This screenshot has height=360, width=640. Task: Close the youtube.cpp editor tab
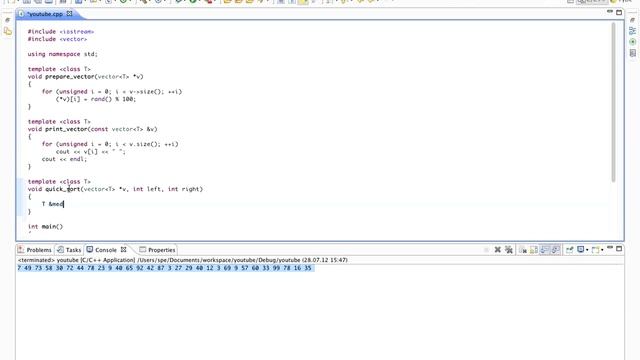point(70,13)
